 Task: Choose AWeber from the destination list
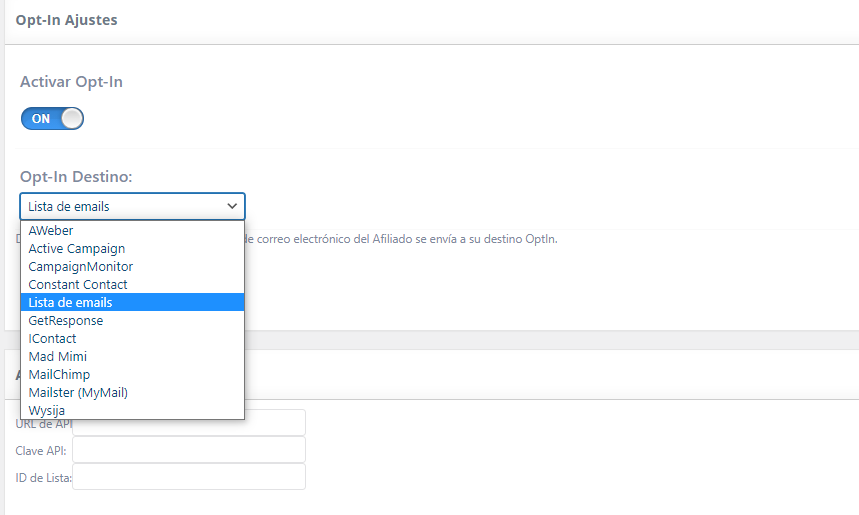point(132,231)
